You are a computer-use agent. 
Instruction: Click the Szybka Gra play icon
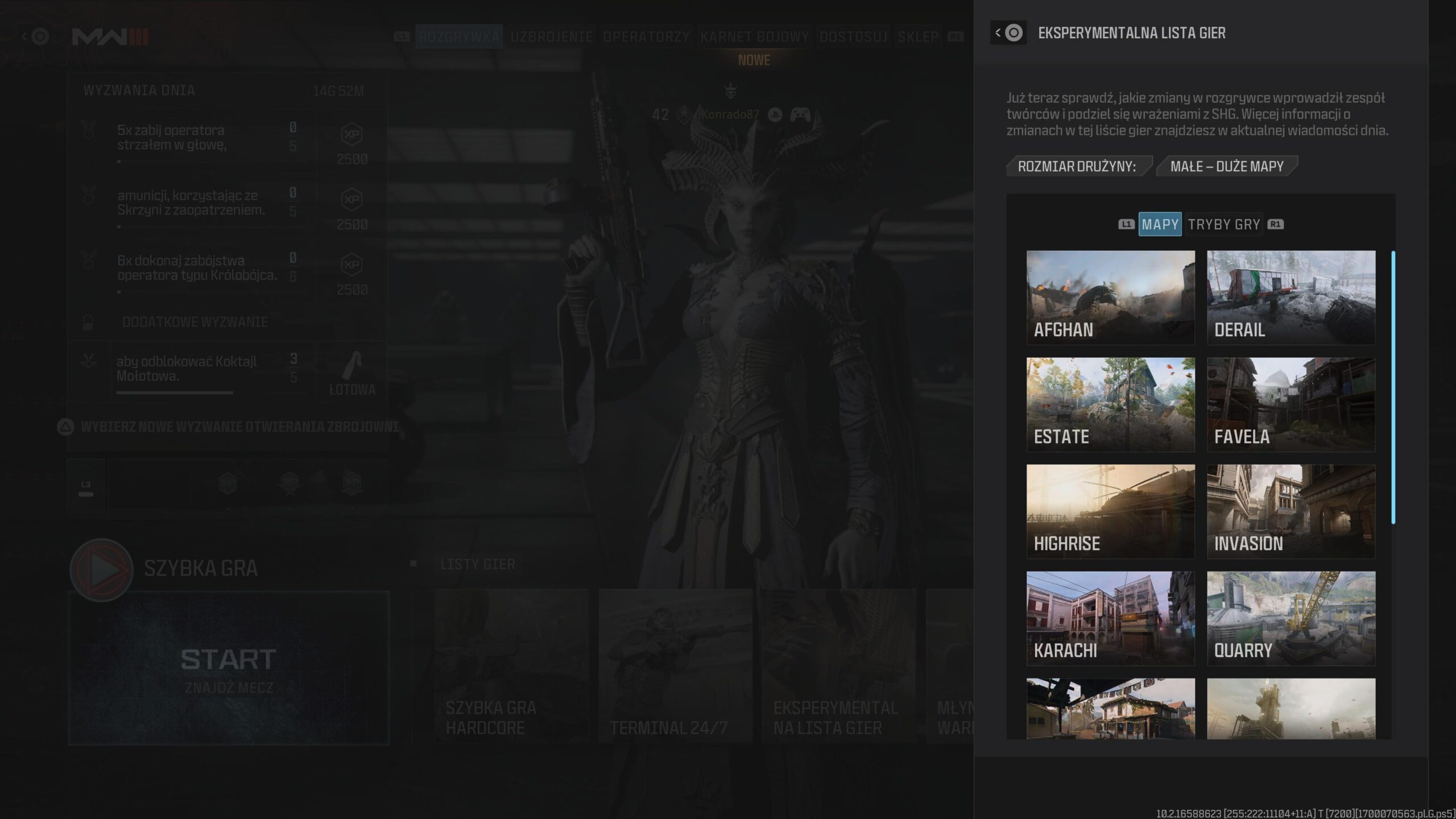(x=102, y=569)
